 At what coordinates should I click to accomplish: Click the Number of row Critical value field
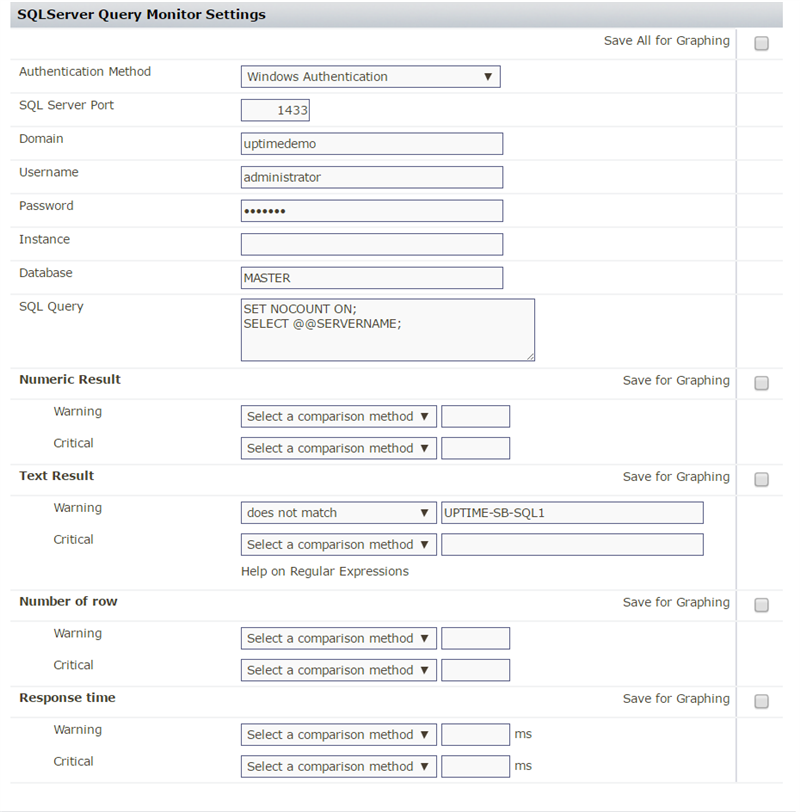pos(475,670)
